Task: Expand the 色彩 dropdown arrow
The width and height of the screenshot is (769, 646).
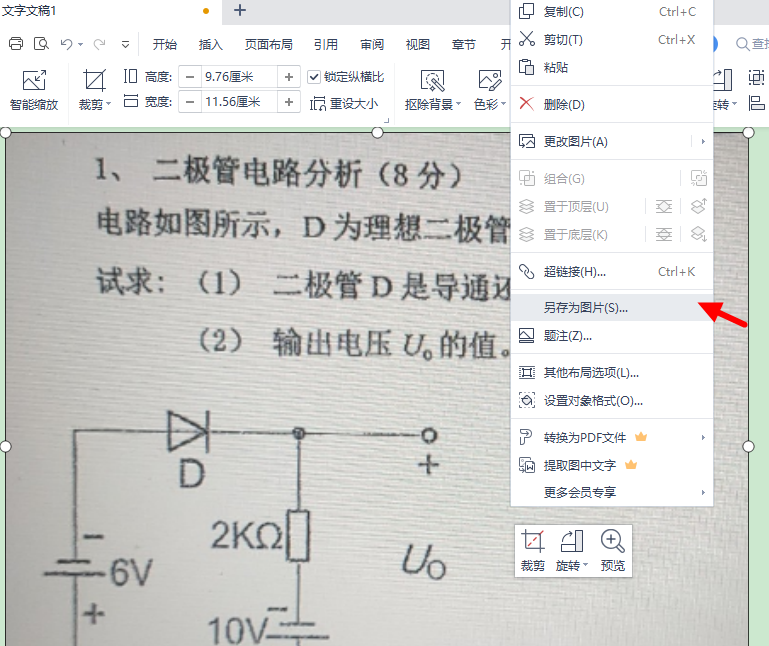Action: (503, 103)
